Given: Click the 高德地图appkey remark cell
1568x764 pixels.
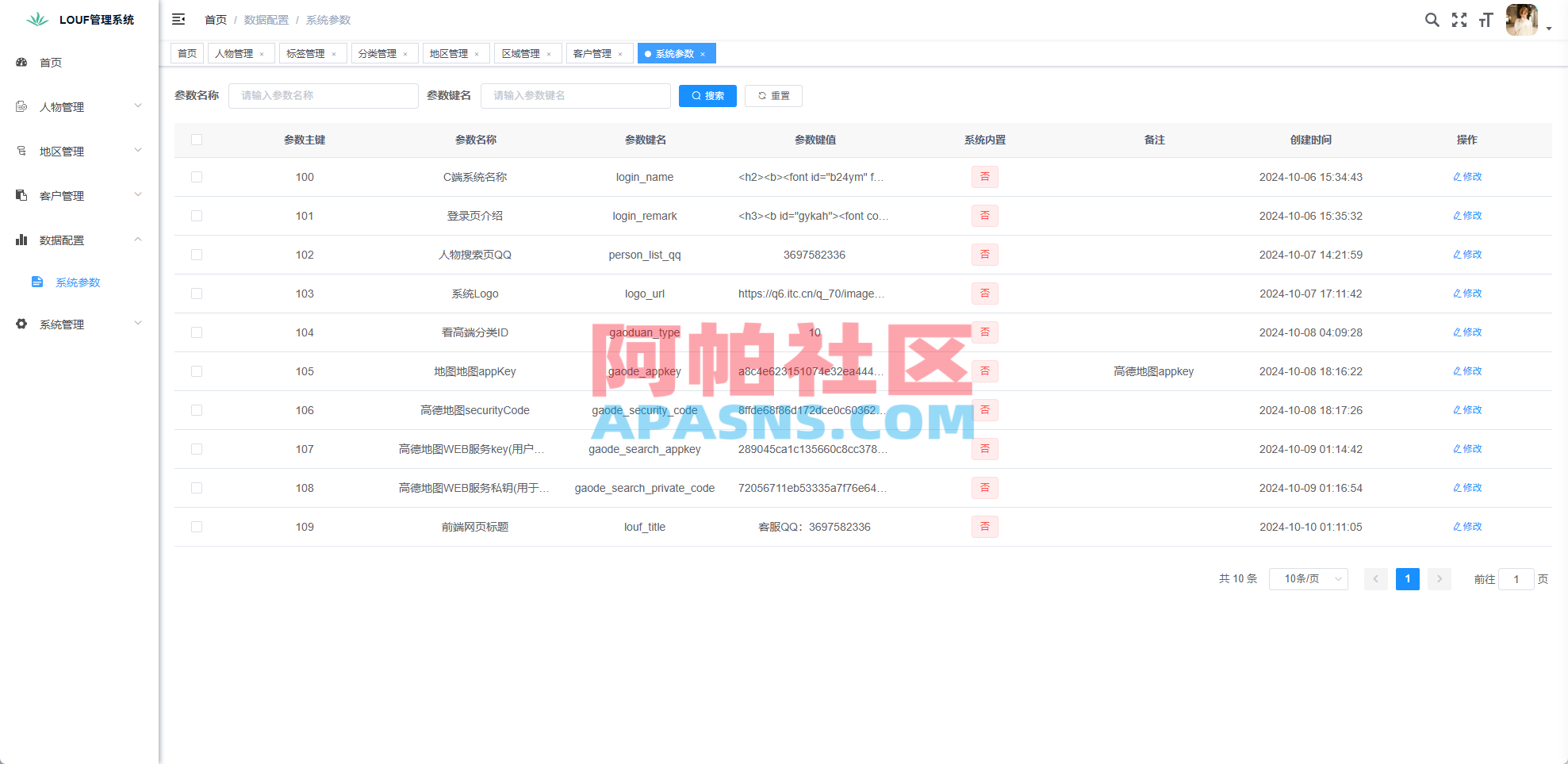Looking at the screenshot, I should point(1154,371).
